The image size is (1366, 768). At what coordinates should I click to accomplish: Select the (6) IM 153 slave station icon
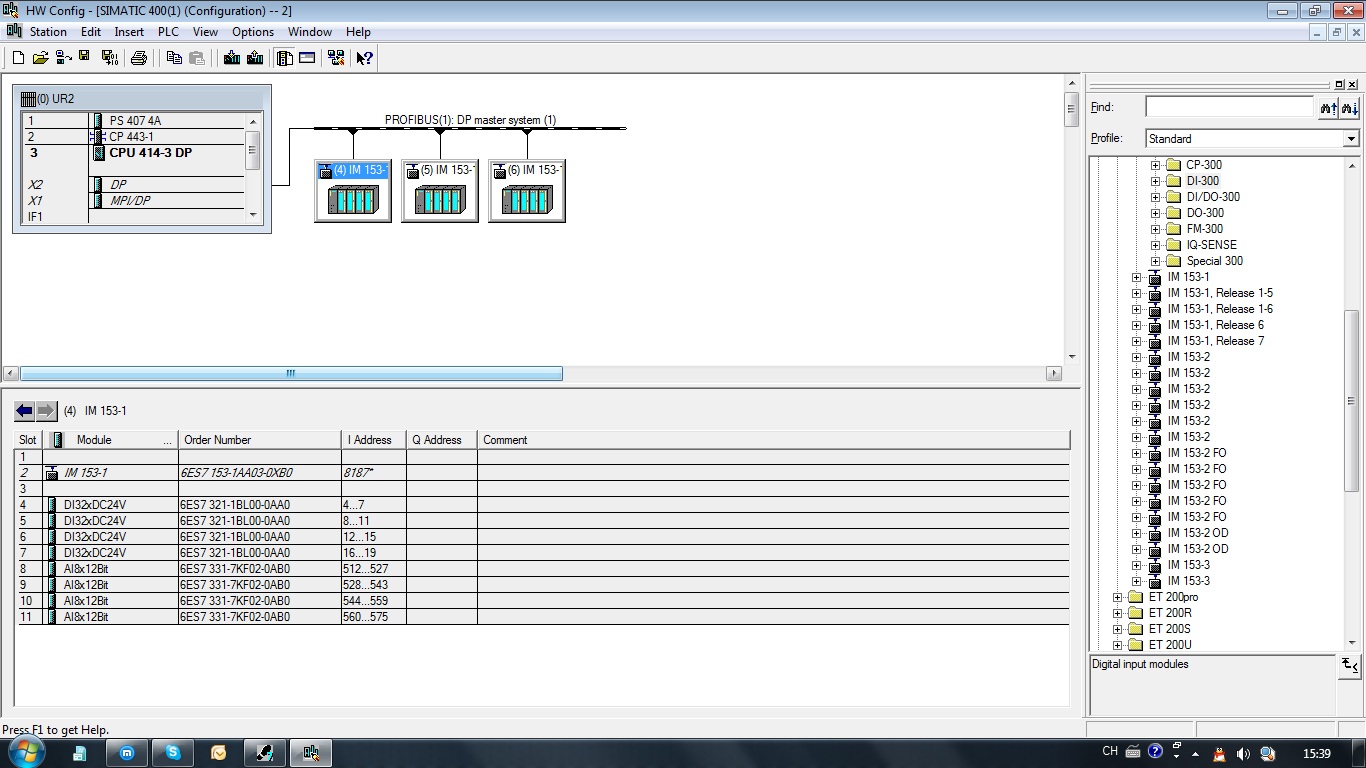(x=527, y=190)
